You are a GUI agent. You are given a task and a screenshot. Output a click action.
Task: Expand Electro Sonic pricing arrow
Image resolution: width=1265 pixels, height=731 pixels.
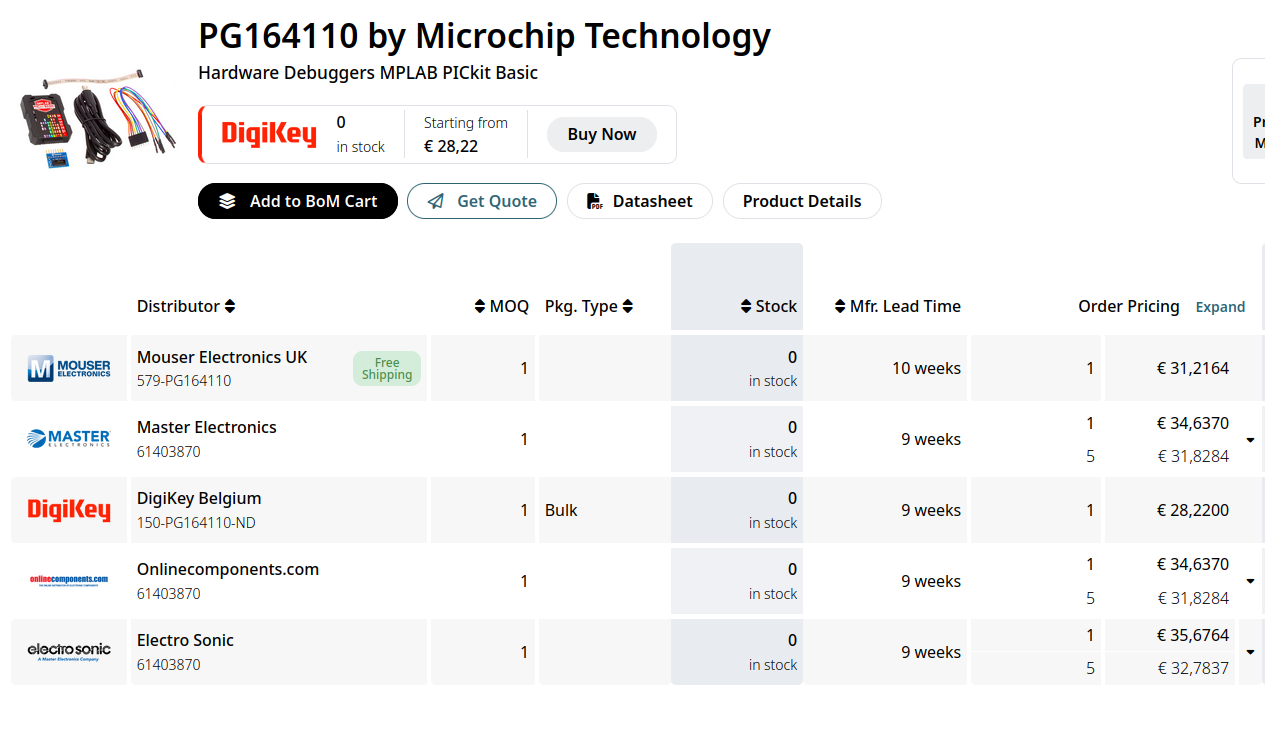1251,652
